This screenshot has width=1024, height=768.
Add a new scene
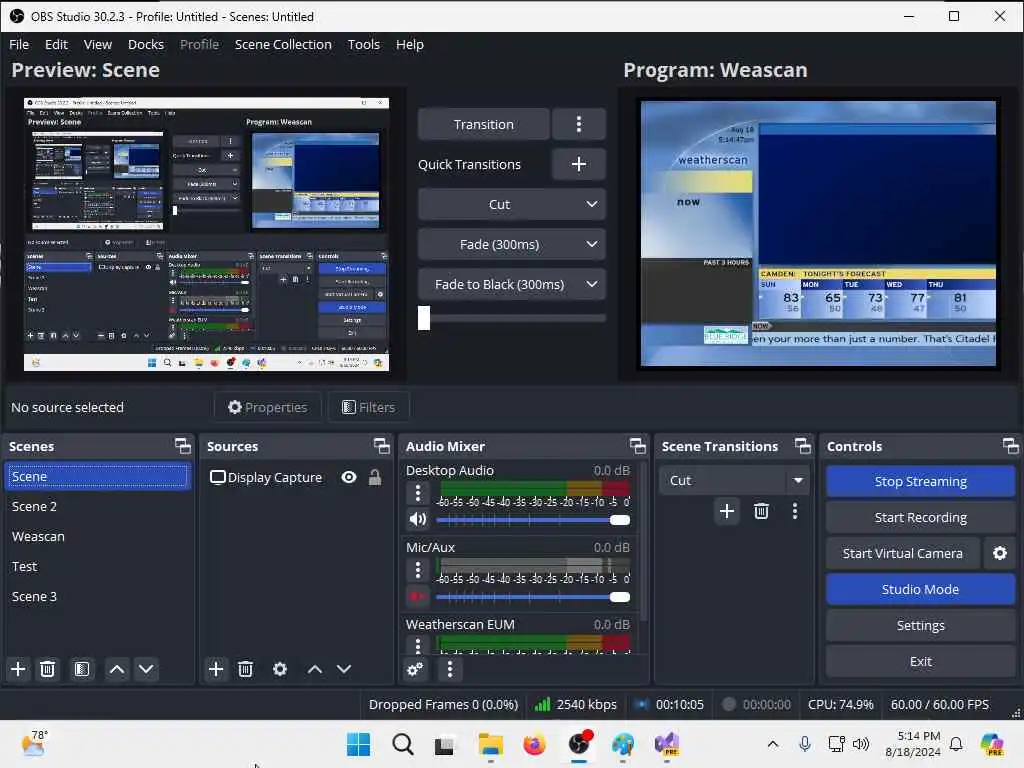click(18, 669)
